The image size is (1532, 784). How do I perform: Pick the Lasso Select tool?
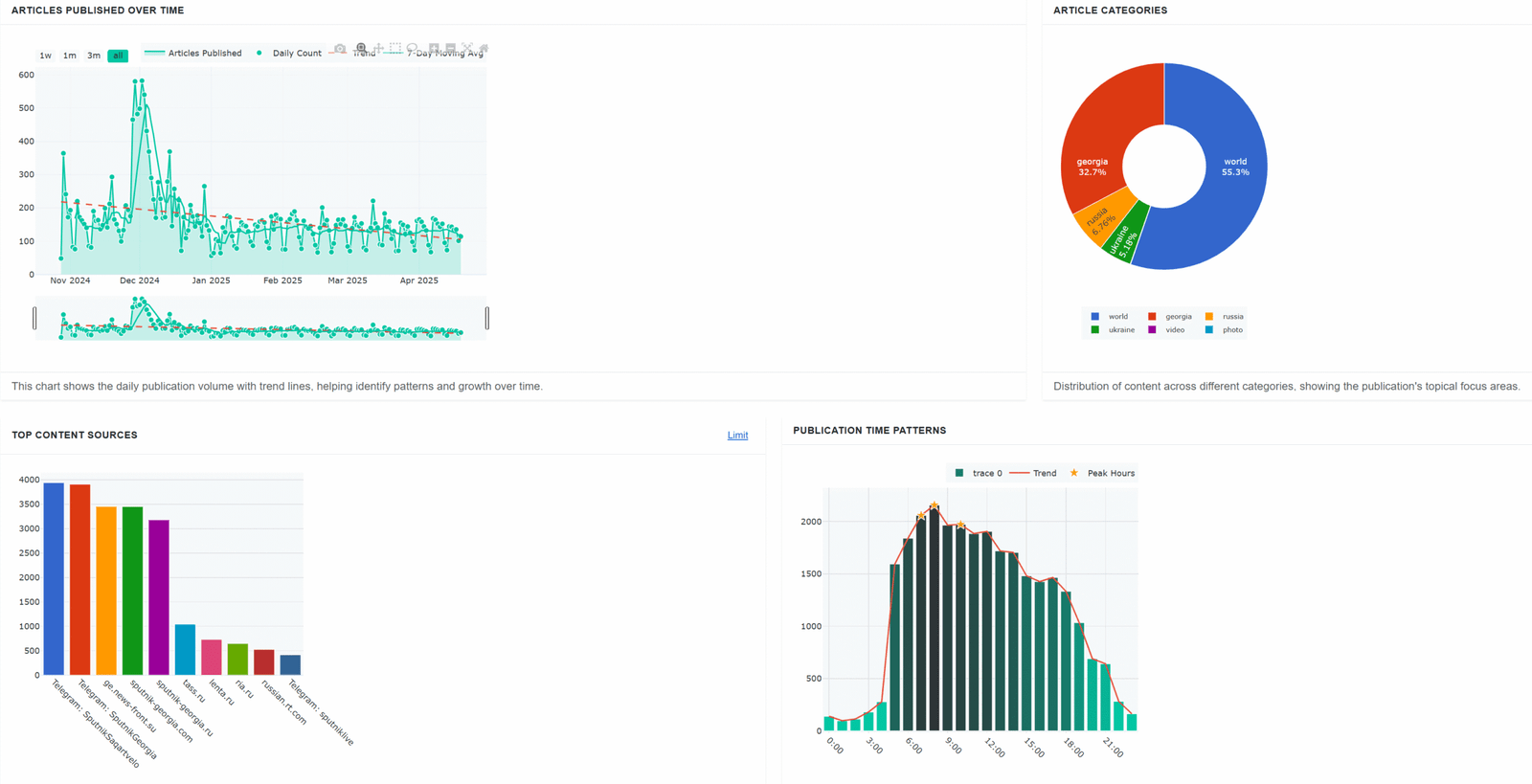[413, 48]
